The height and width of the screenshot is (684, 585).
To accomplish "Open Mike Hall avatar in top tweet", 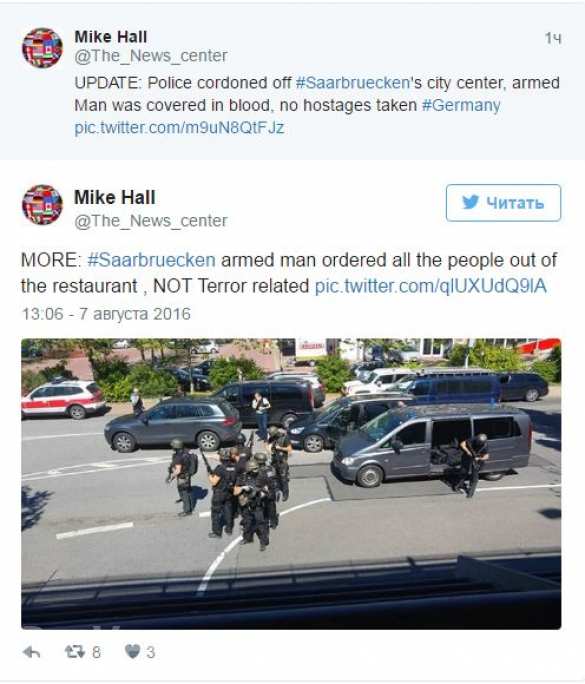I will pyautogui.click(x=42, y=48).
